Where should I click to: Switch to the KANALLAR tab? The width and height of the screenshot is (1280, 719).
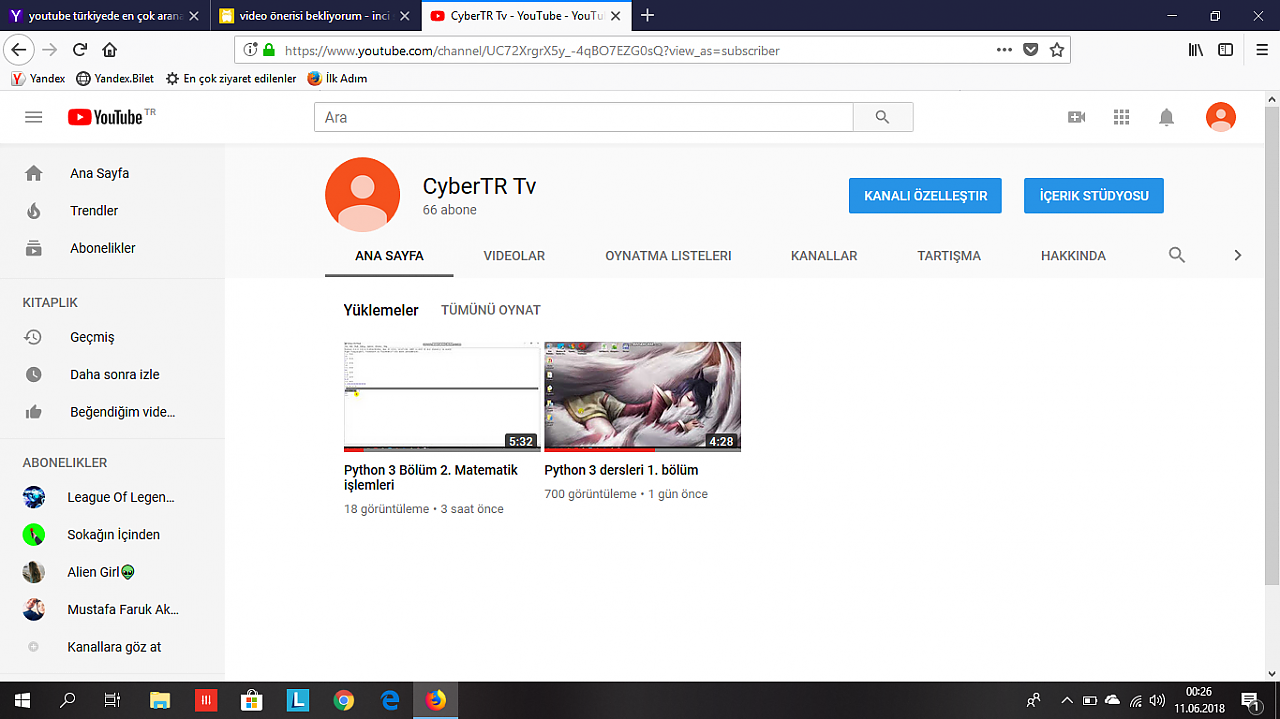pyautogui.click(x=824, y=256)
